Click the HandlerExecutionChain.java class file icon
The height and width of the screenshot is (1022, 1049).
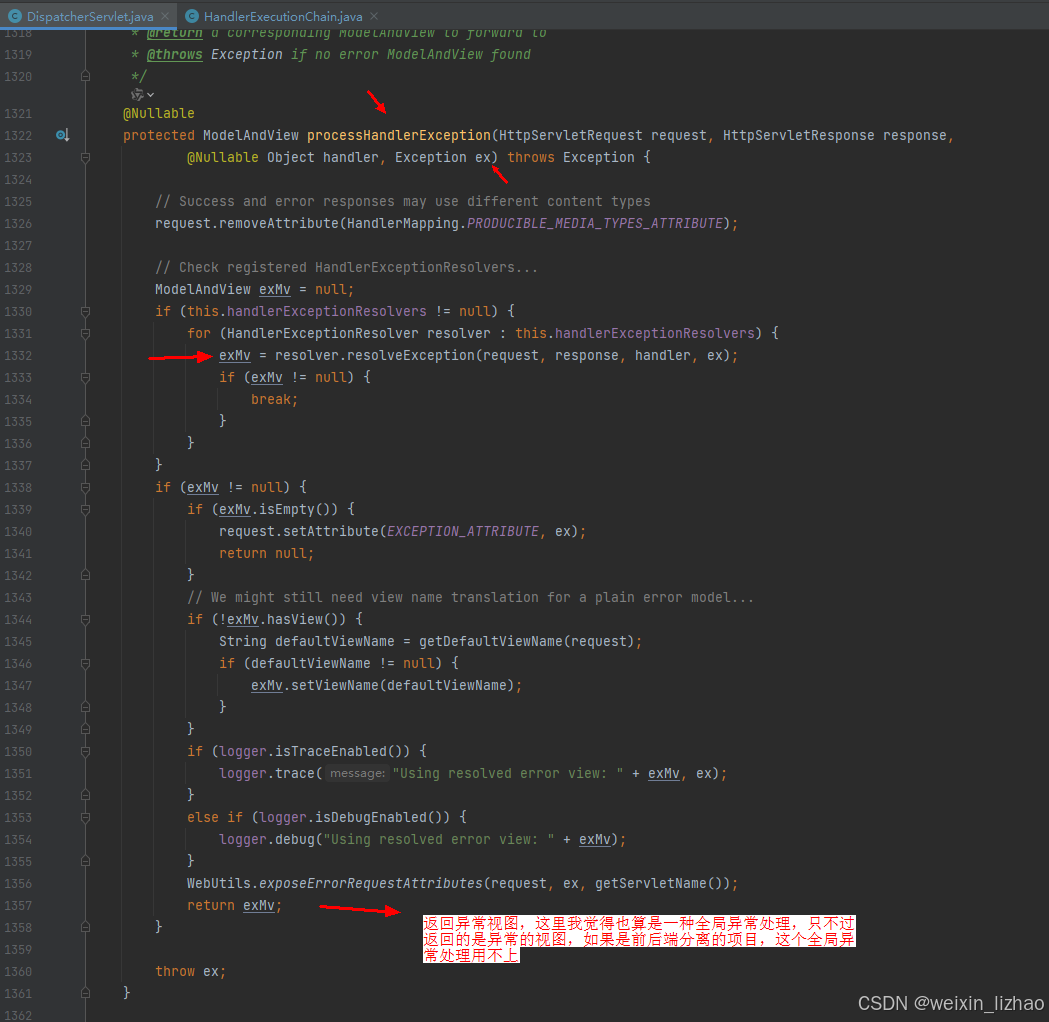tap(192, 16)
